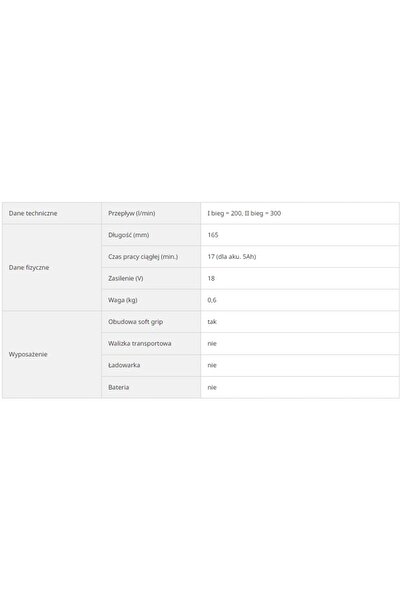Click the Przepływ (l/min) label
401x601 pixels.
point(131,213)
